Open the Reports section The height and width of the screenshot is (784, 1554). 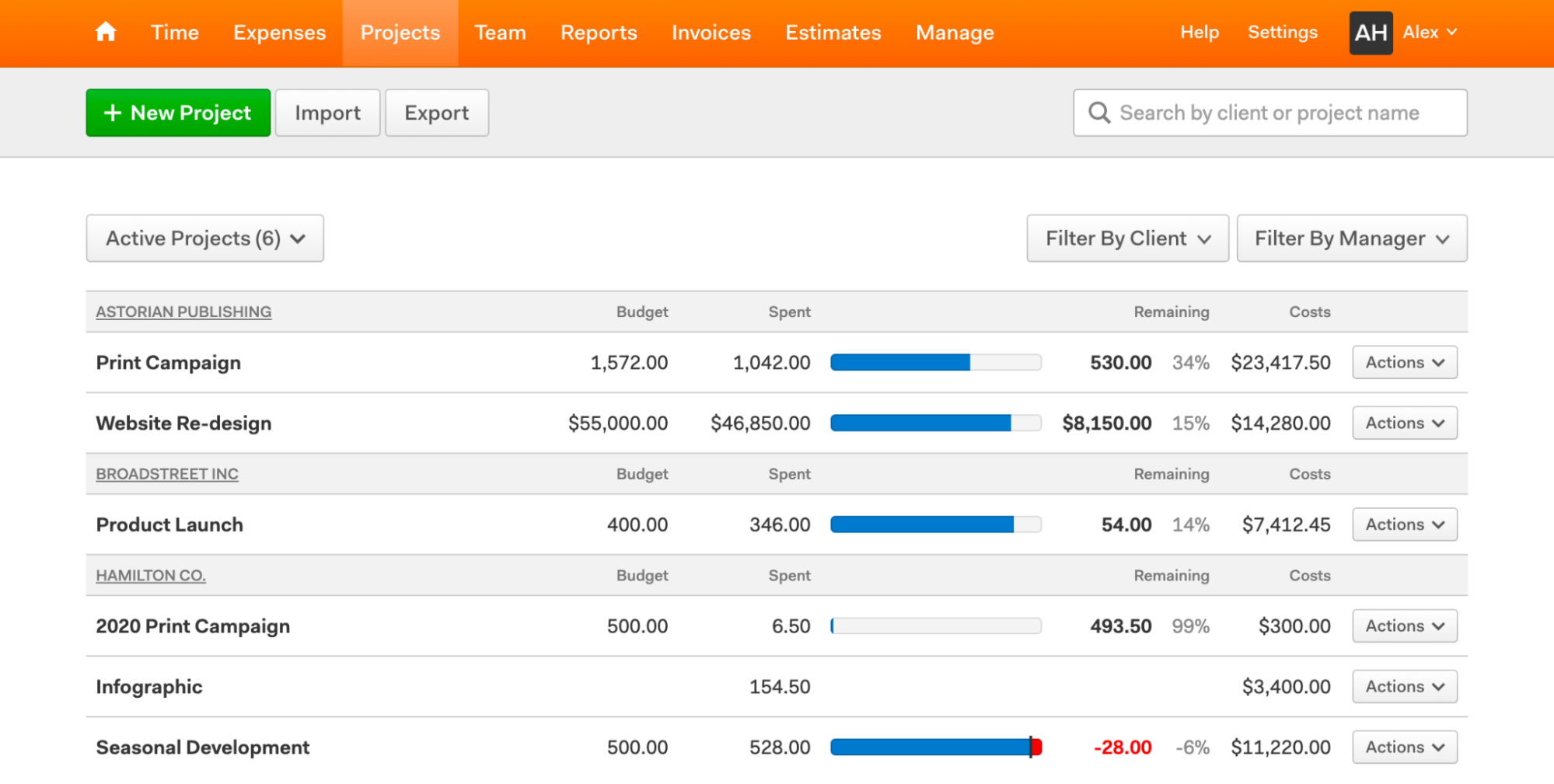coord(599,32)
